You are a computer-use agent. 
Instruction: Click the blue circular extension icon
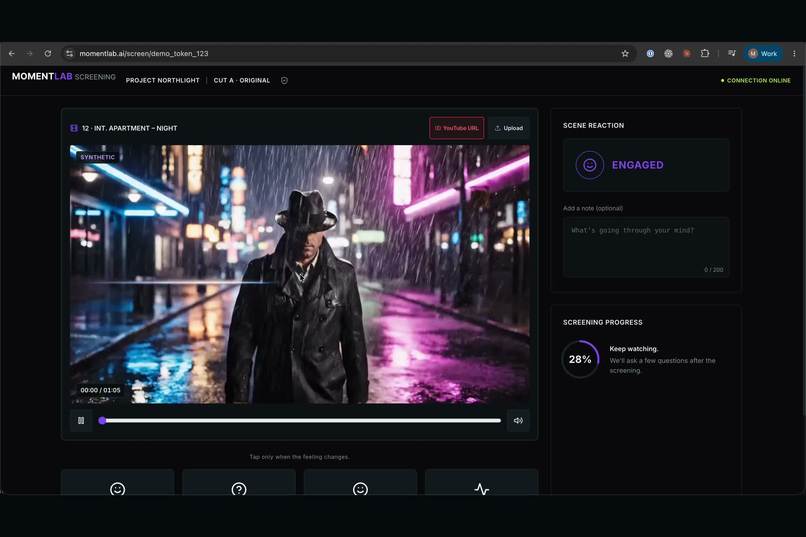click(650, 53)
